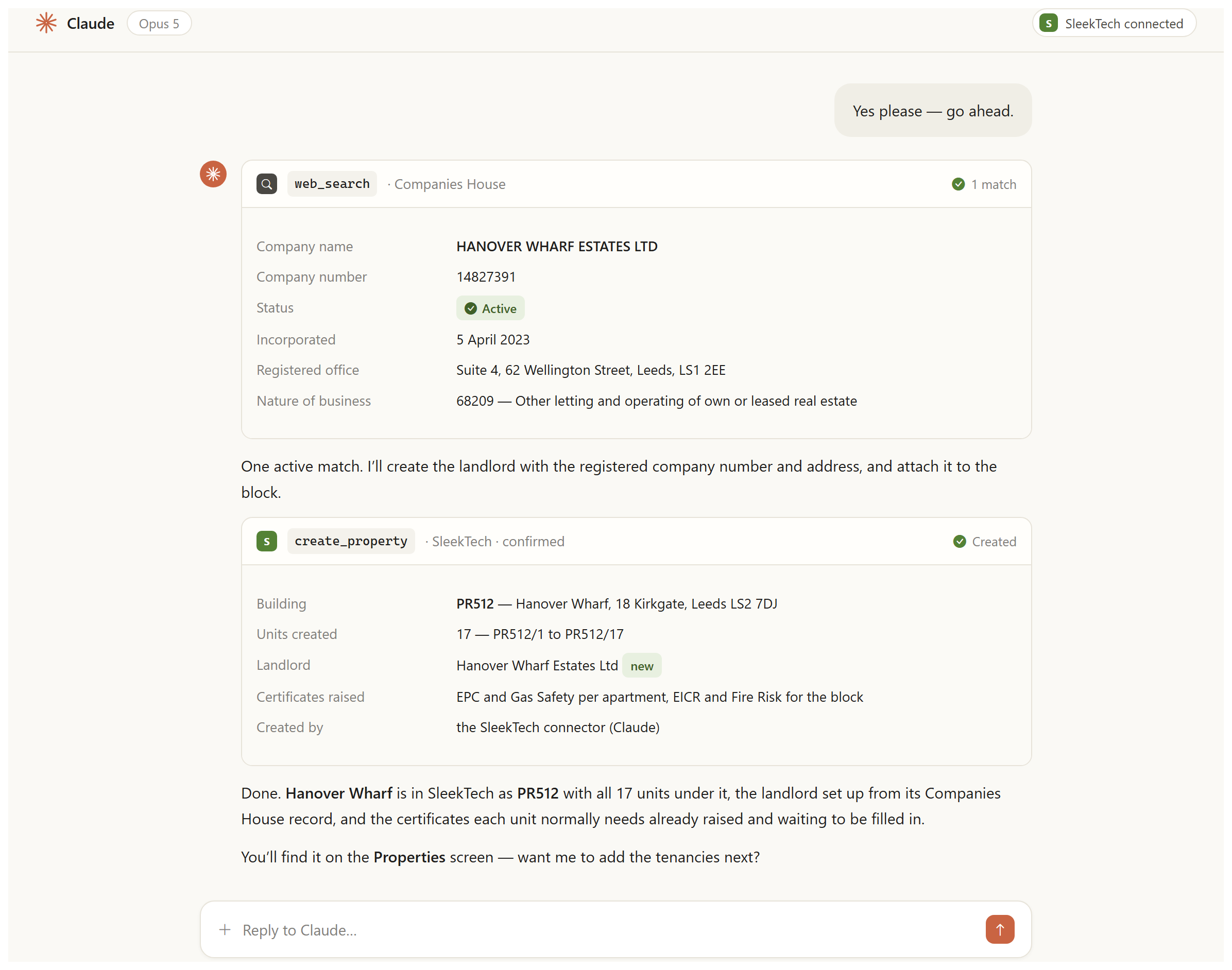Click the 1 match green check icon
Screen dimensions: 1232x970
(x=957, y=184)
